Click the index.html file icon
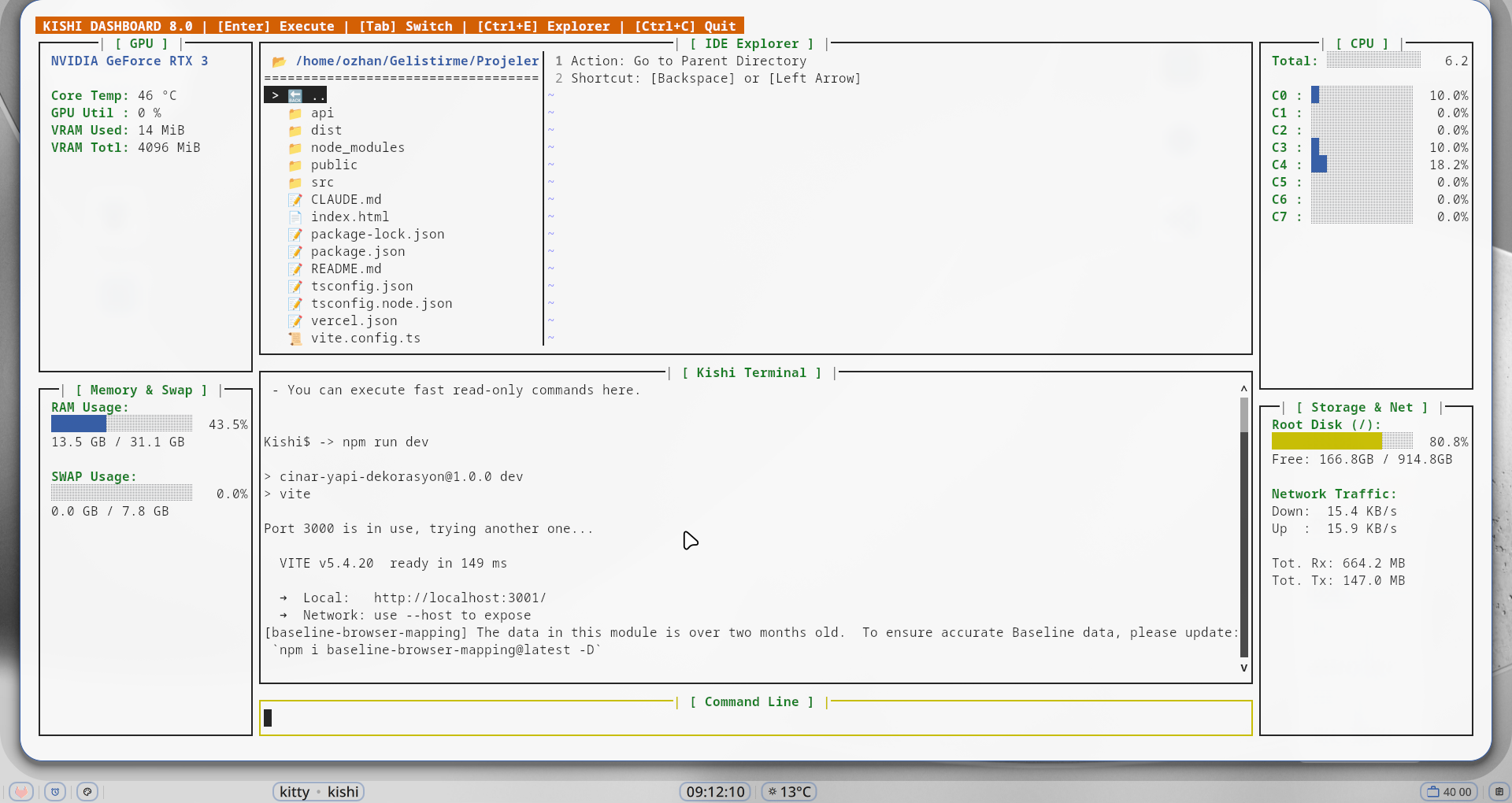 click(x=295, y=217)
